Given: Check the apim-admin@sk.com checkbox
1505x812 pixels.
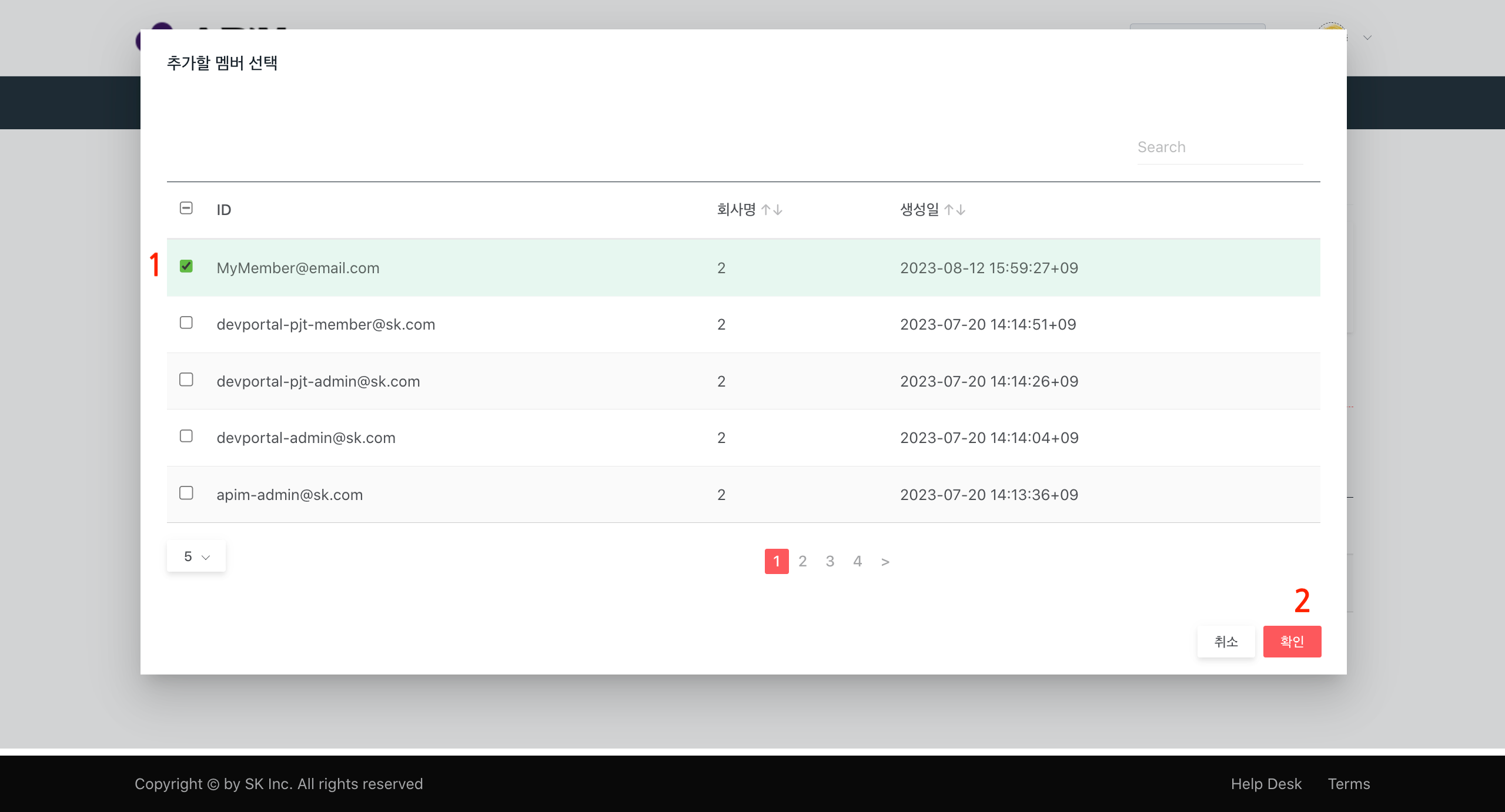Looking at the screenshot, I should coord(186,493).
